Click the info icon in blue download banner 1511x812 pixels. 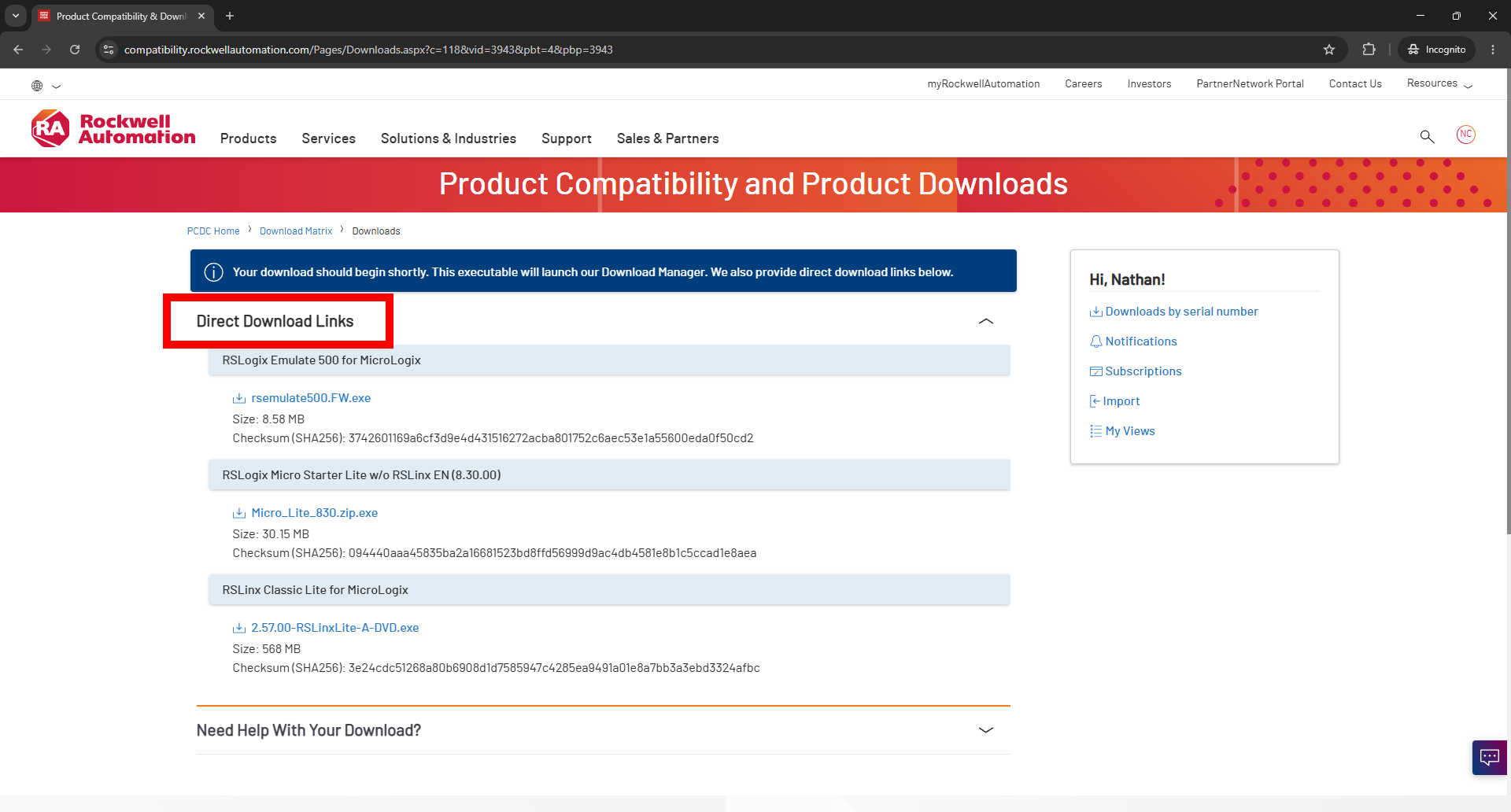213,272
